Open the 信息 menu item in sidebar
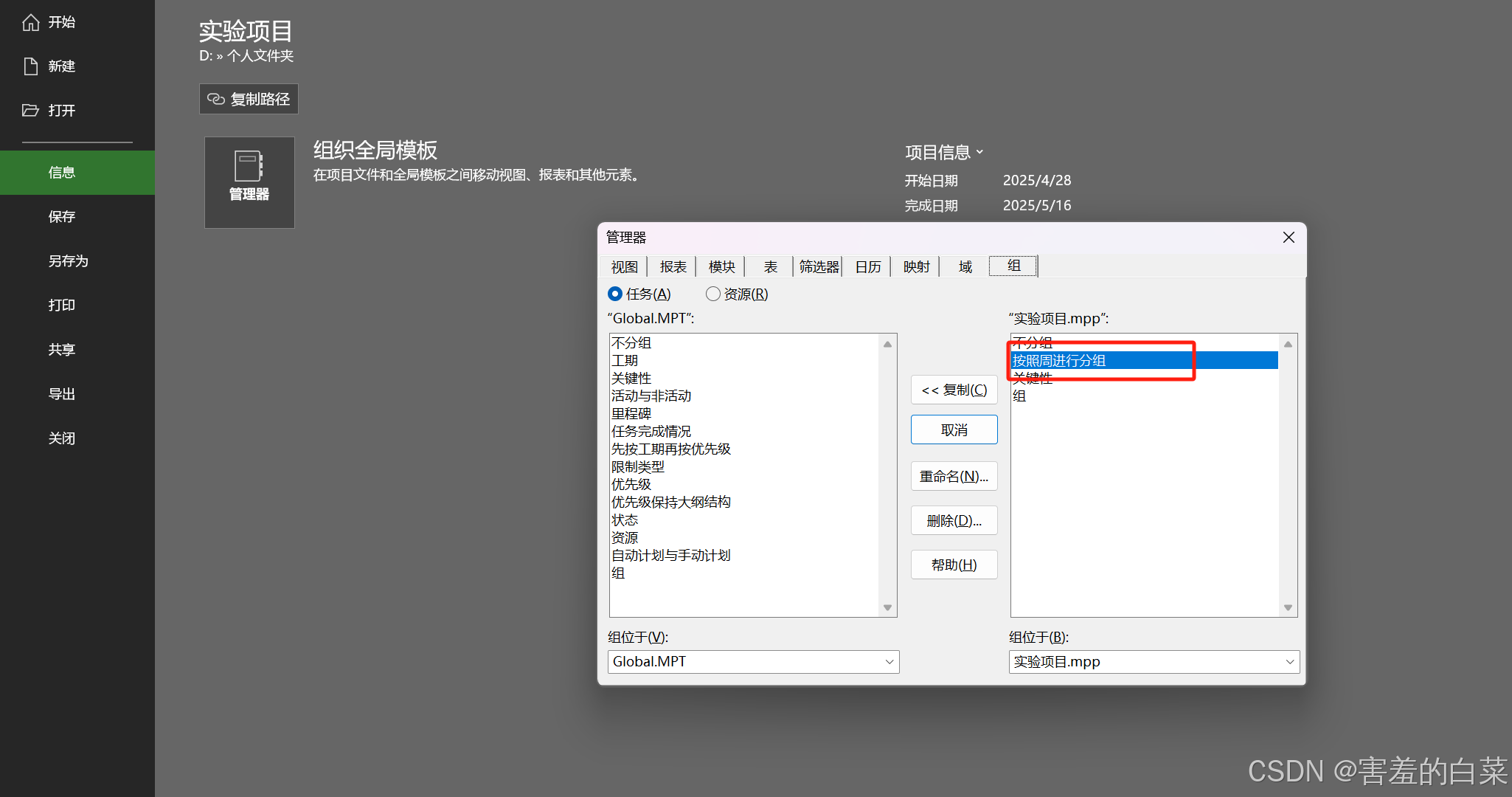This screenshot has width=1512, height=797. tap(77, 173)
